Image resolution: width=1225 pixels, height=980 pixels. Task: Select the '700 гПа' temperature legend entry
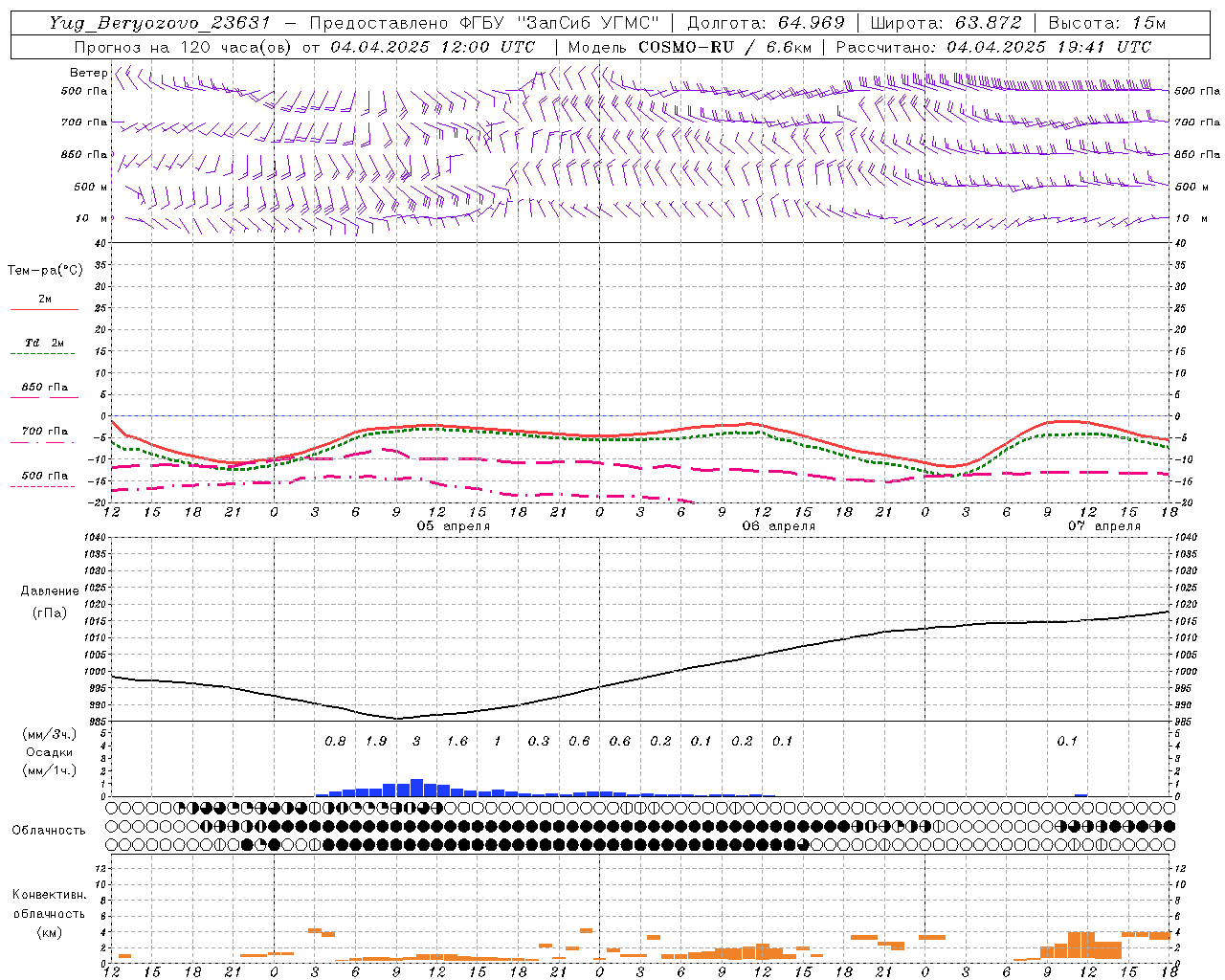45,432
